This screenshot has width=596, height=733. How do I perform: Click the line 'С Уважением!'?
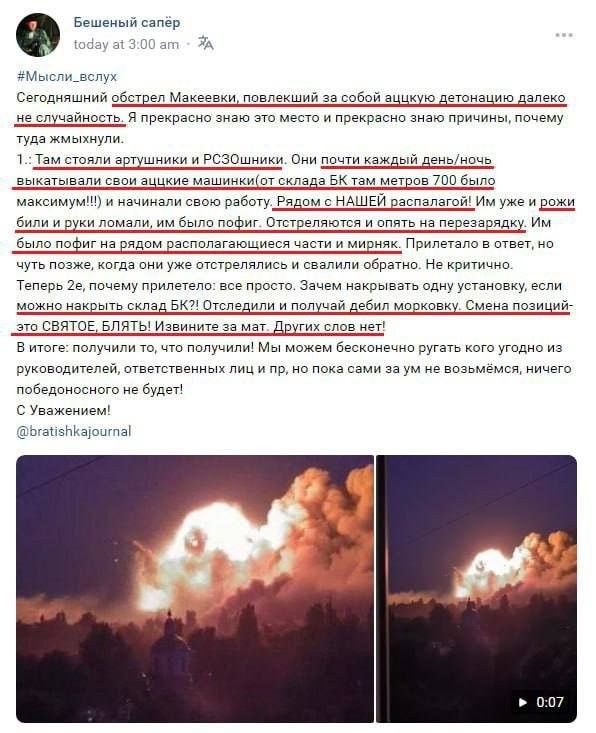(64, 410)
